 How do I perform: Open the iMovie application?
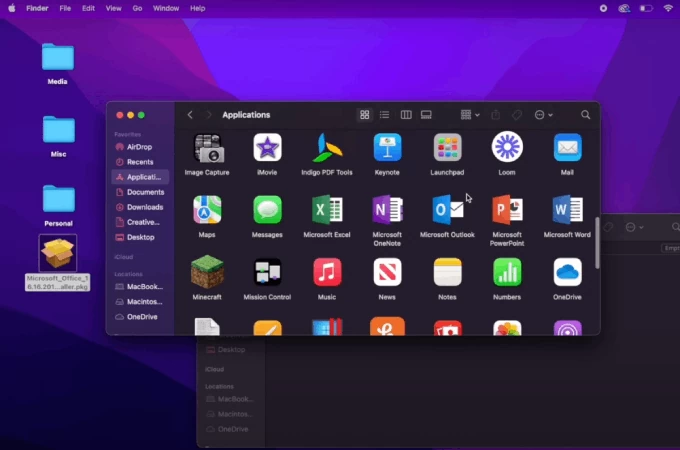(x=267, y=148)
